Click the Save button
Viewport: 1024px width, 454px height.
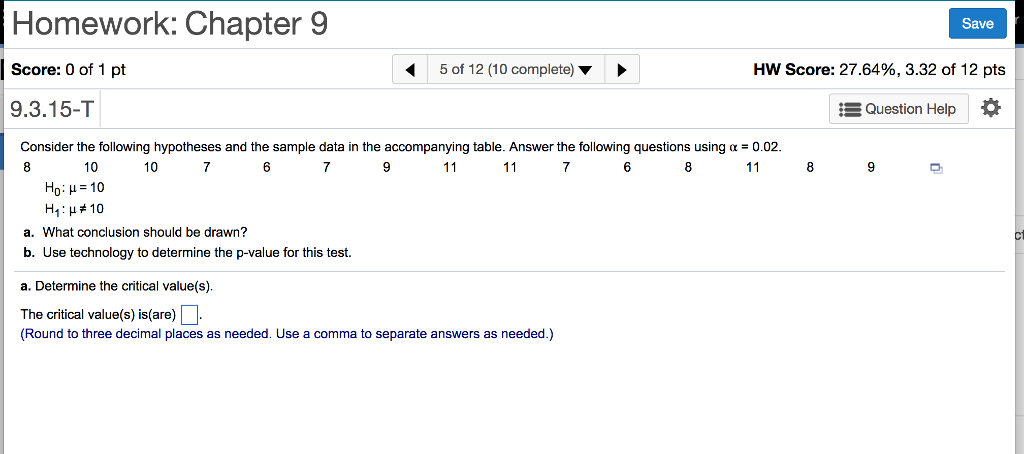pyautogui.click(x=977, y=24)
